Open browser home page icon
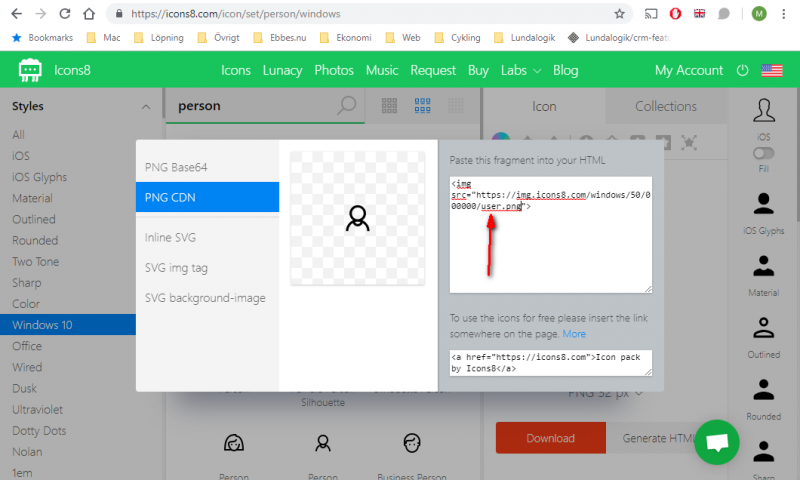The image size is (800, 480). click(x=89, y=14)
